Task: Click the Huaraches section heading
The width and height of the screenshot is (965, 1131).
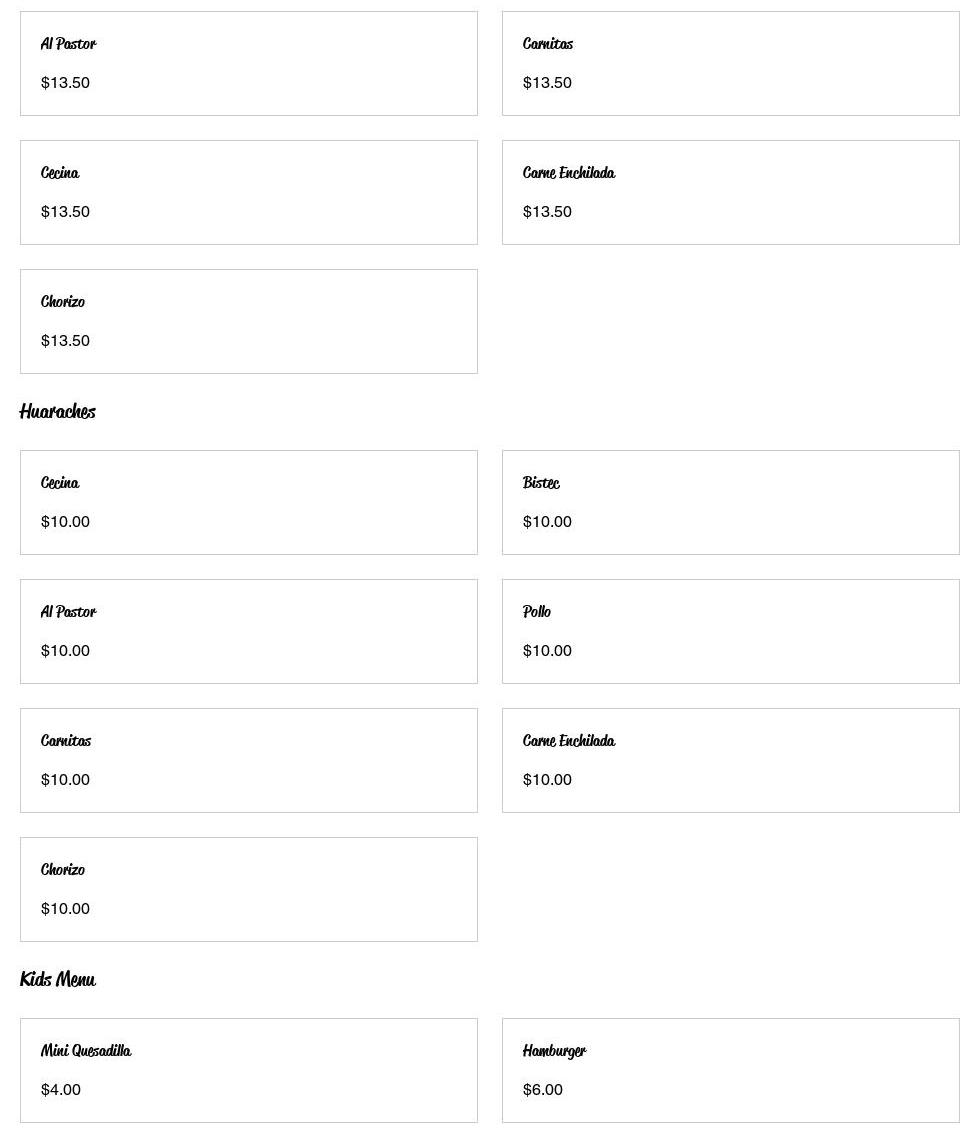Action: tap(58, 412)
